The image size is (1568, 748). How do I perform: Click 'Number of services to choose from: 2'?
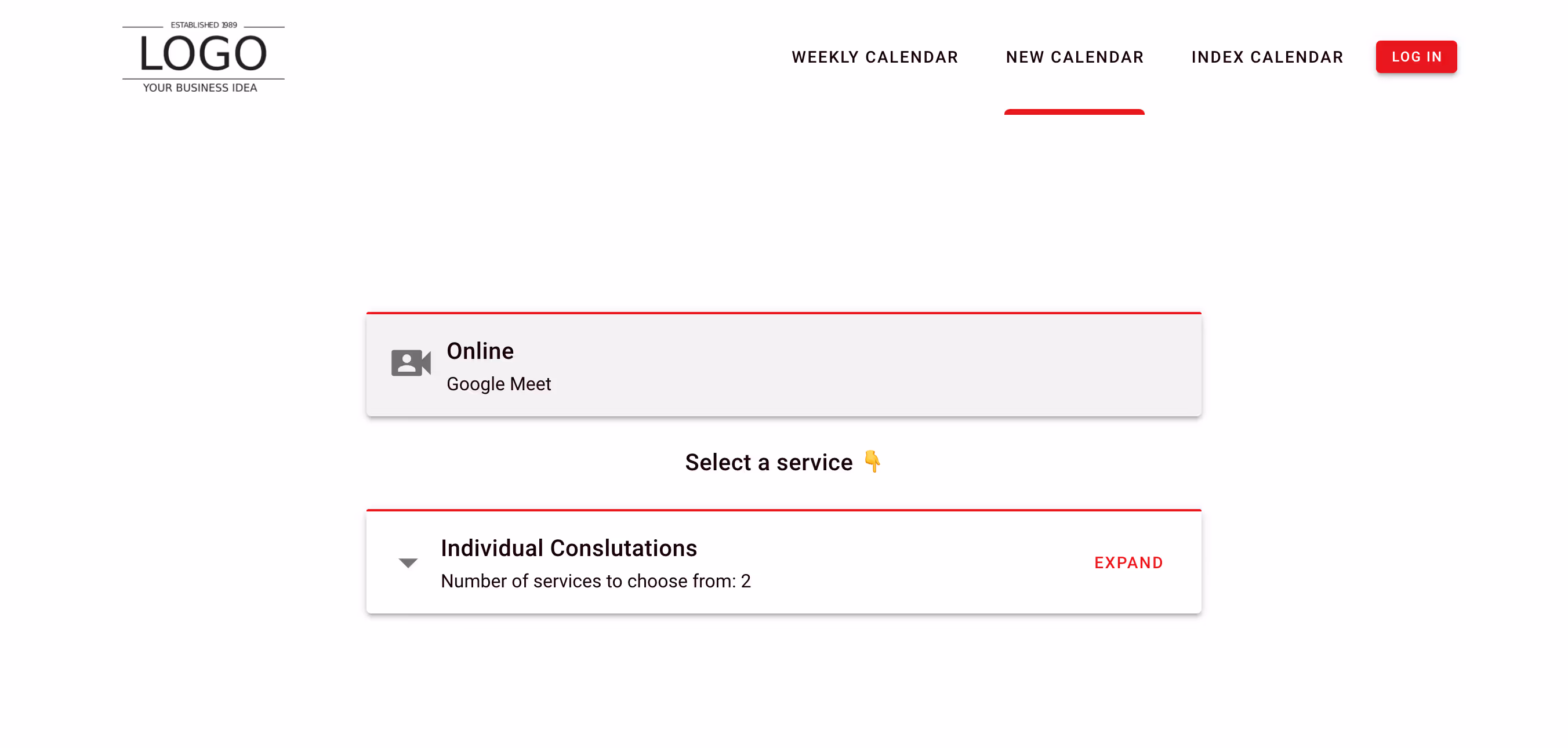[x=596, y=581]
